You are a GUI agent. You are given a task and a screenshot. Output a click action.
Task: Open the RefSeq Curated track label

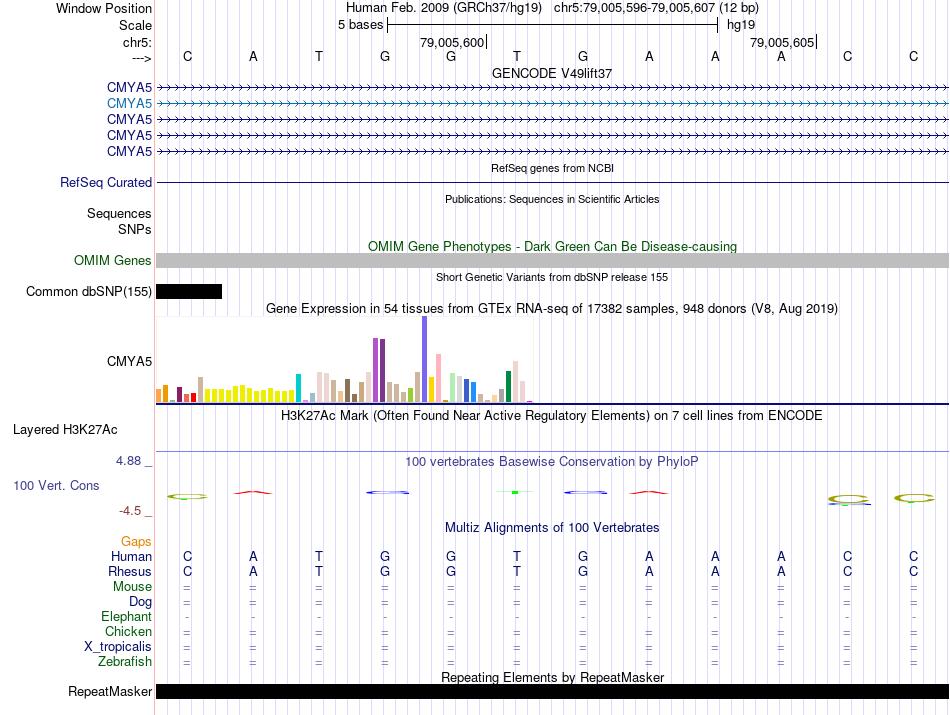[106, 183]
